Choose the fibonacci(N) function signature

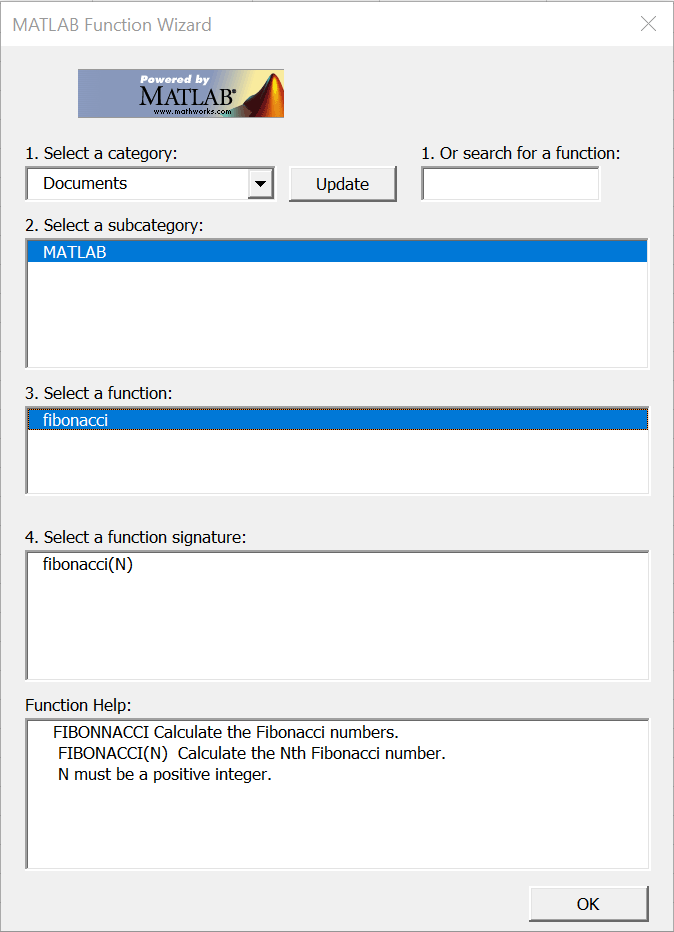coord(88,564)
